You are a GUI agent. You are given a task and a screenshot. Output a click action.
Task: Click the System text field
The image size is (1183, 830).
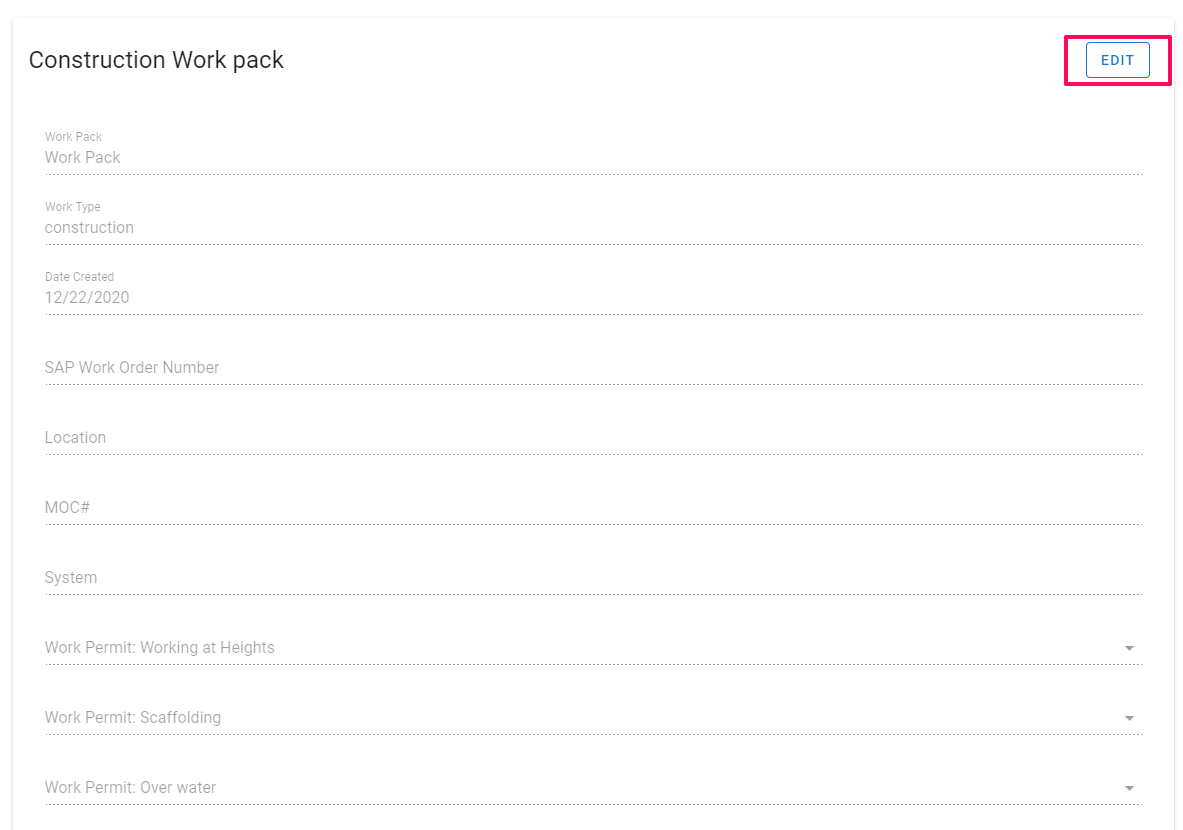[x=590, y=578]
